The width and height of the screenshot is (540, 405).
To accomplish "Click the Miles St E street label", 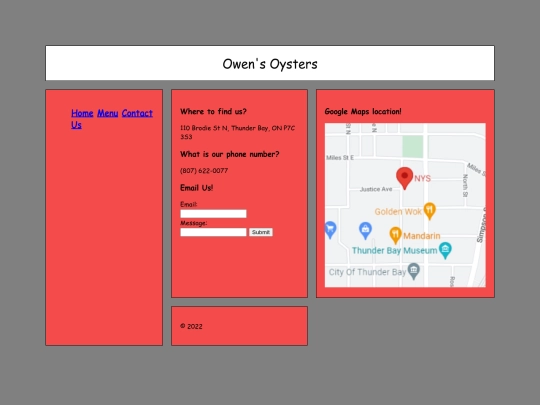I will (340, 158).
